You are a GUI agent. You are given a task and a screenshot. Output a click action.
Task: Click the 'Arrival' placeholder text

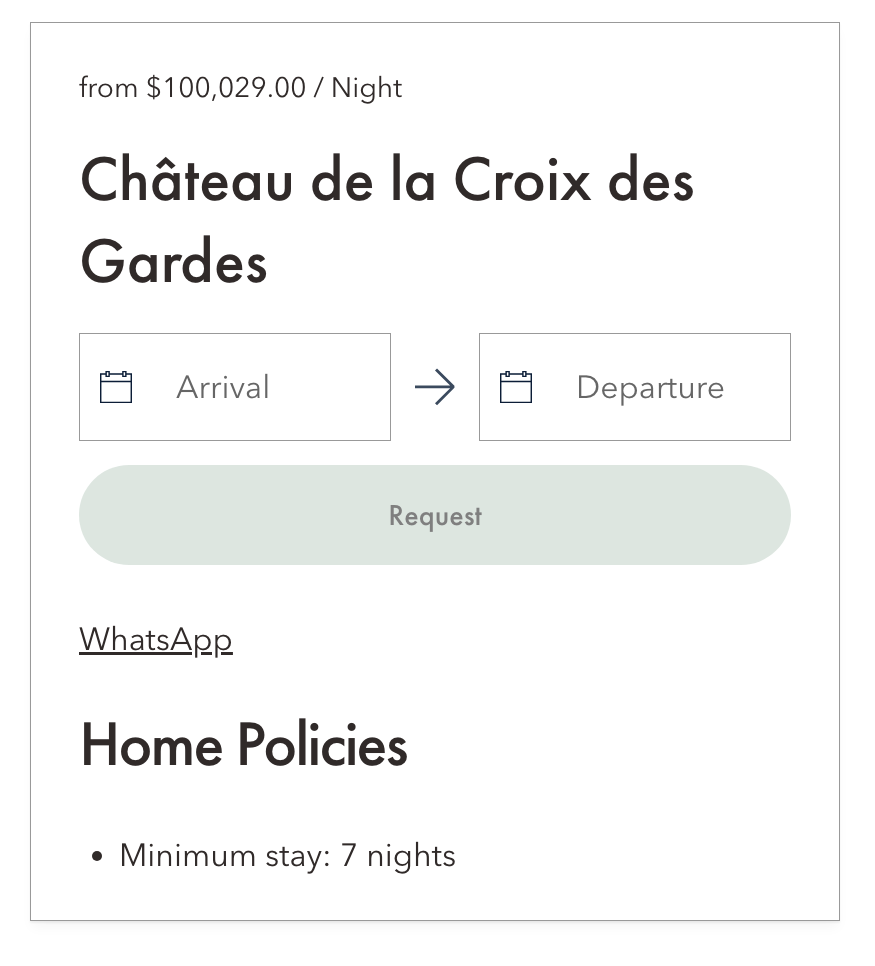click(x=223, y=387)
